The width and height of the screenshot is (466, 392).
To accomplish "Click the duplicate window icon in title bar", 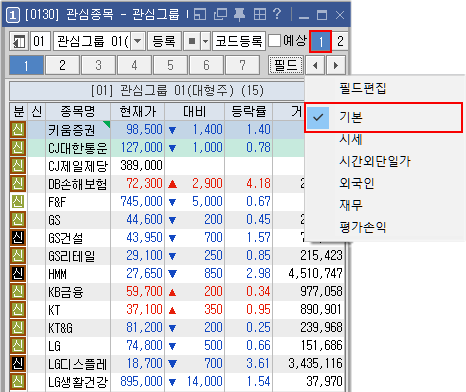I will 220,14.
